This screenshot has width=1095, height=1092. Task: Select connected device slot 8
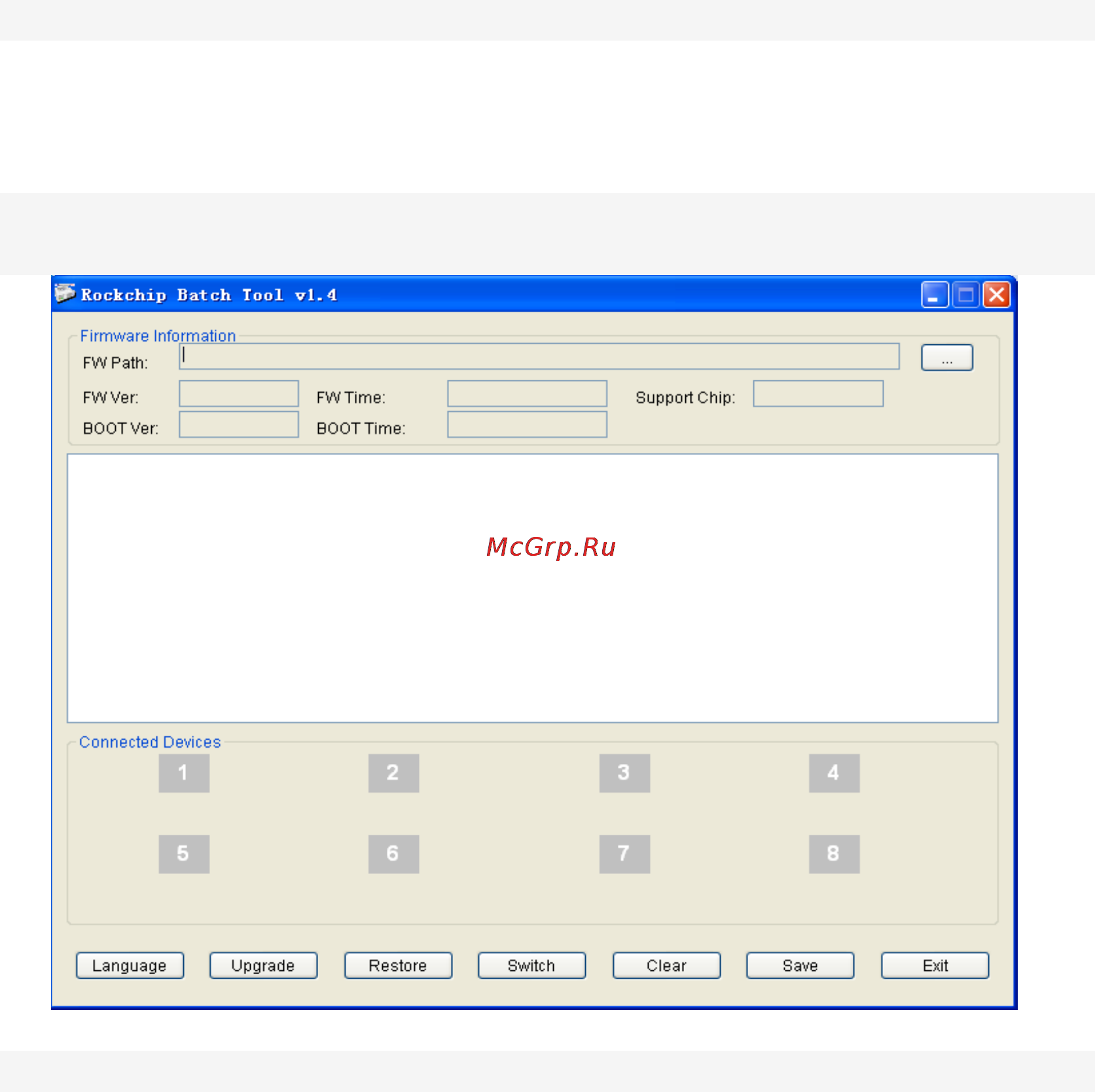point(834,854)
